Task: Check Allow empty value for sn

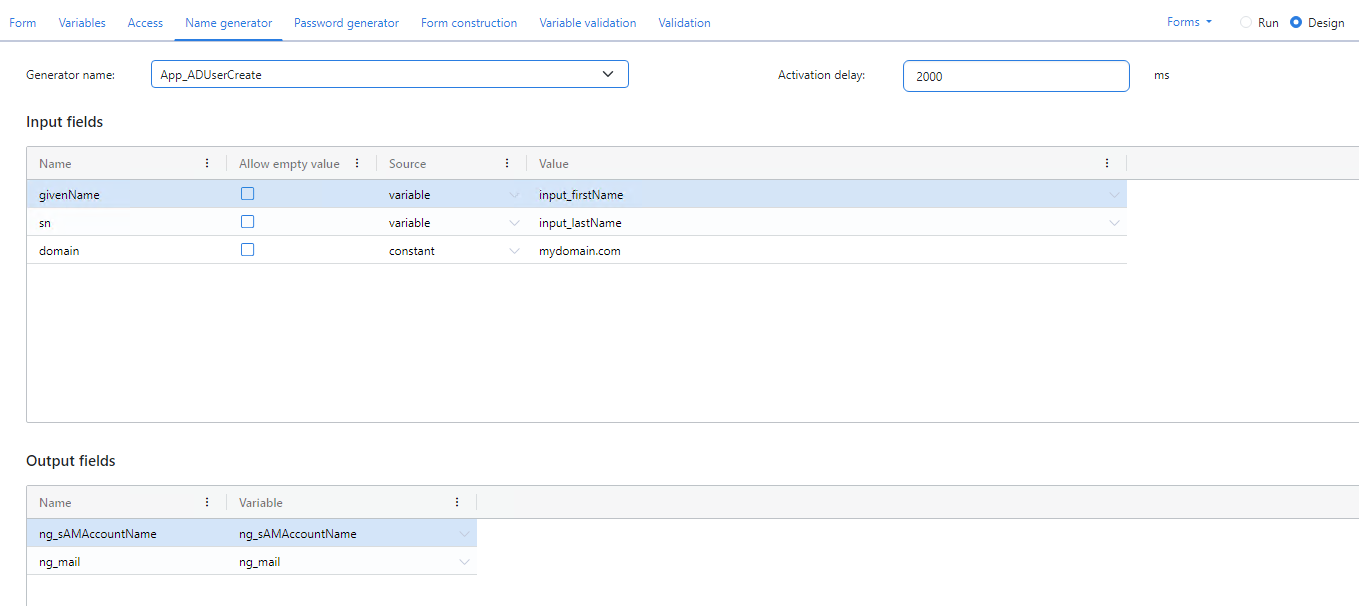Action: coord(248,222)
